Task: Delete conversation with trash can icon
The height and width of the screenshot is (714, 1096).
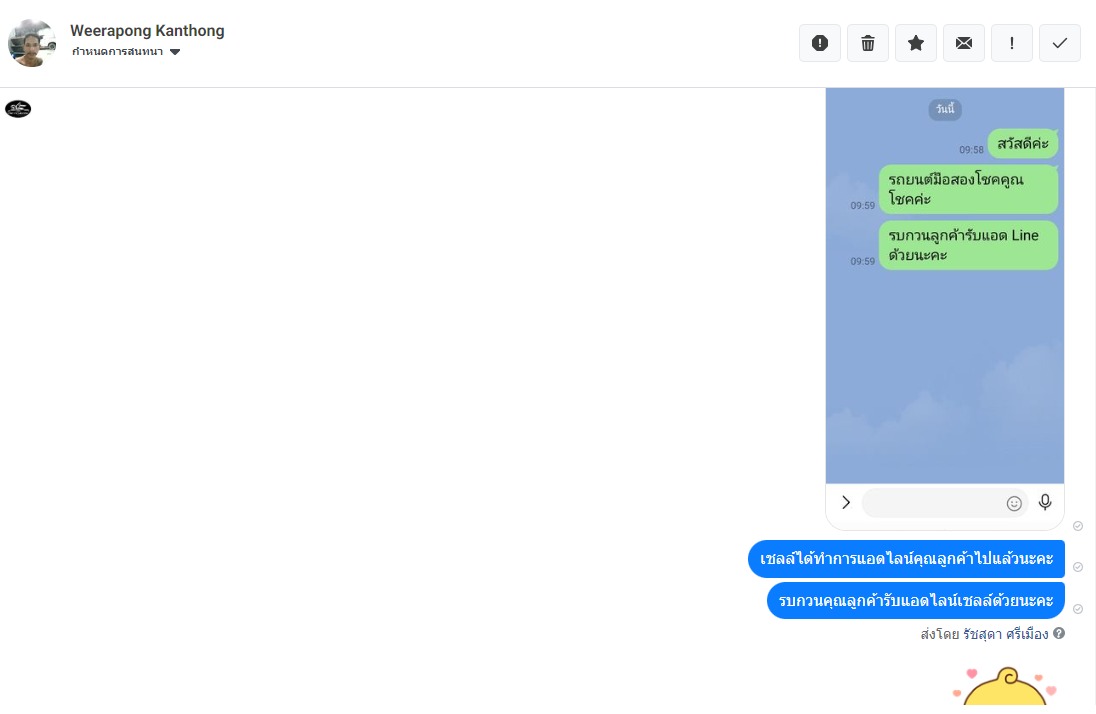Action: point(867,43)
